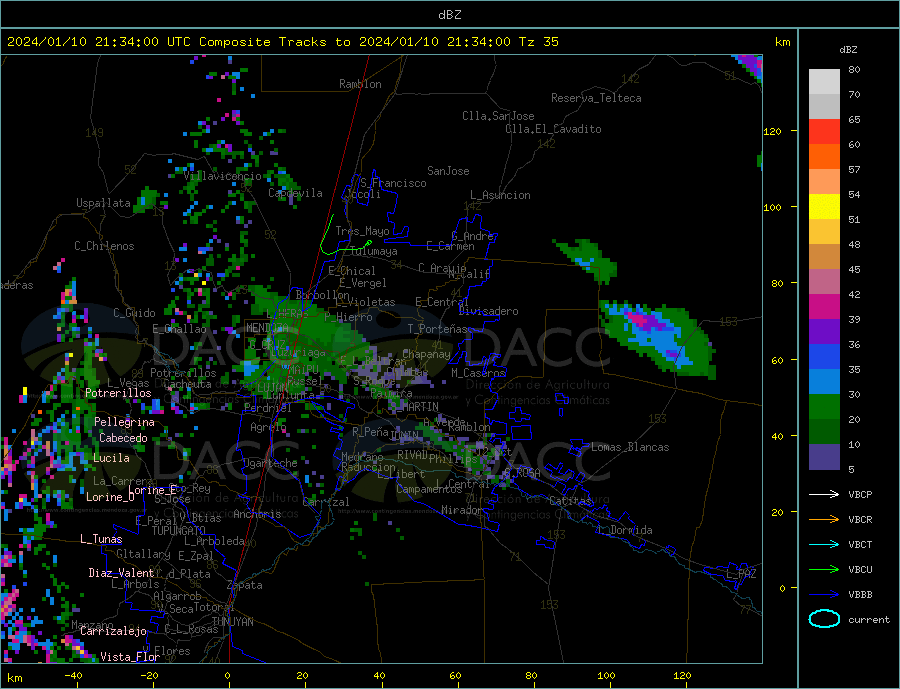Click the blue VBBB arrow in legend
900x689 pixels.
(824, 595)
